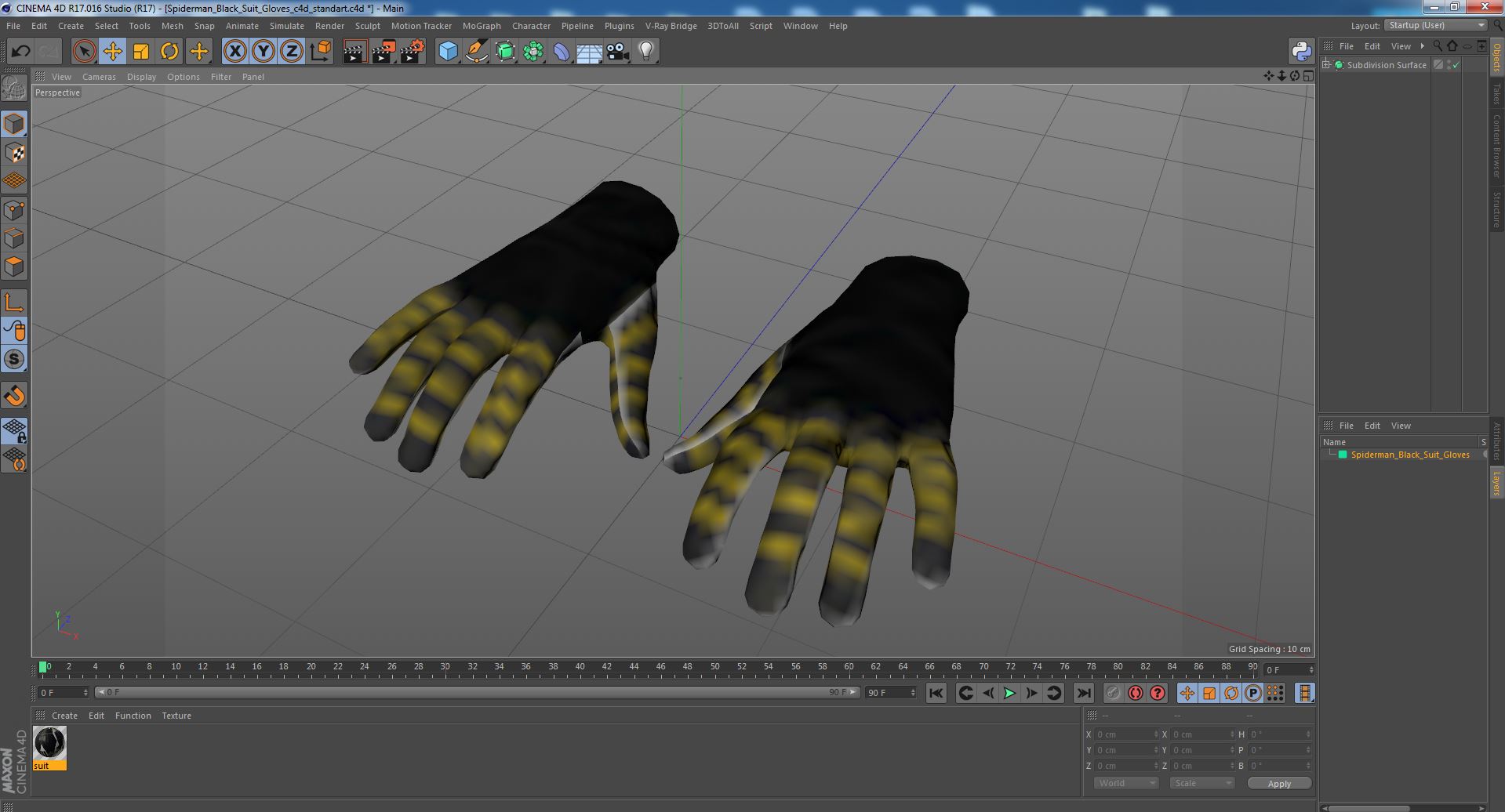Toggle X axis lock
Viewport: 1505px width, 812px height.
point(234,52)
